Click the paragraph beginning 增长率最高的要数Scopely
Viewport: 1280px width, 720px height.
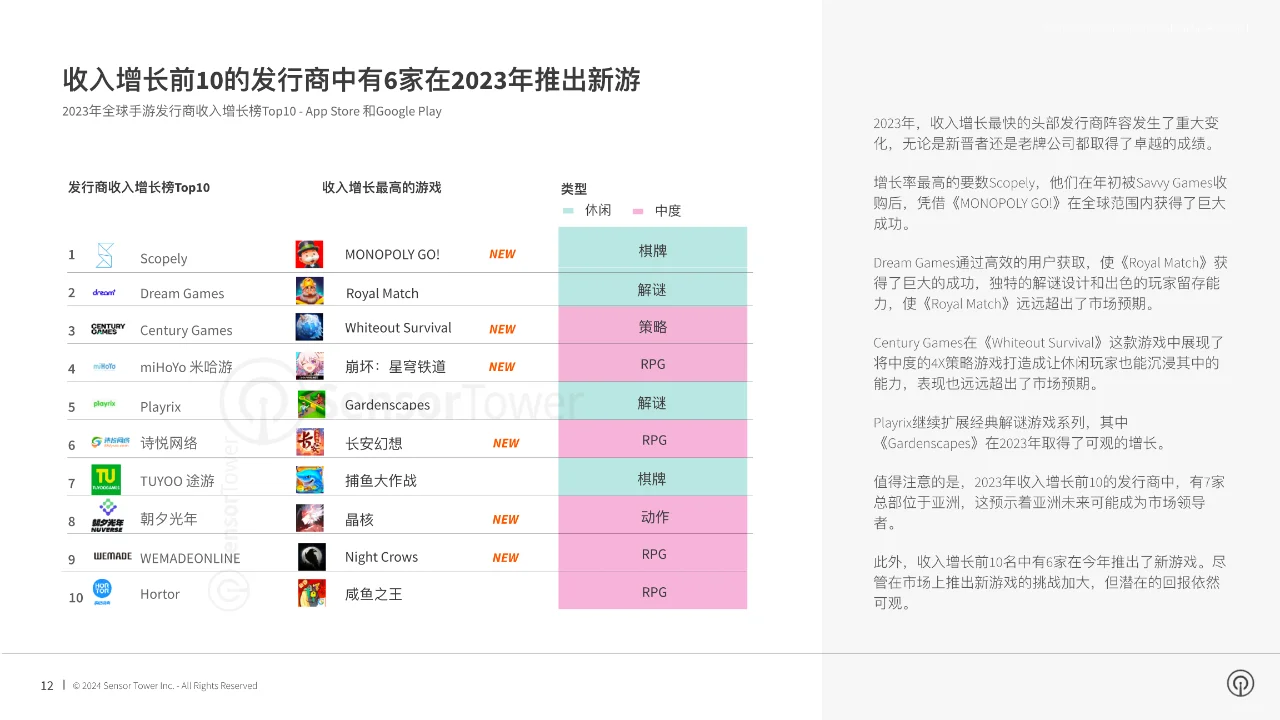(x=1050, y=203)
